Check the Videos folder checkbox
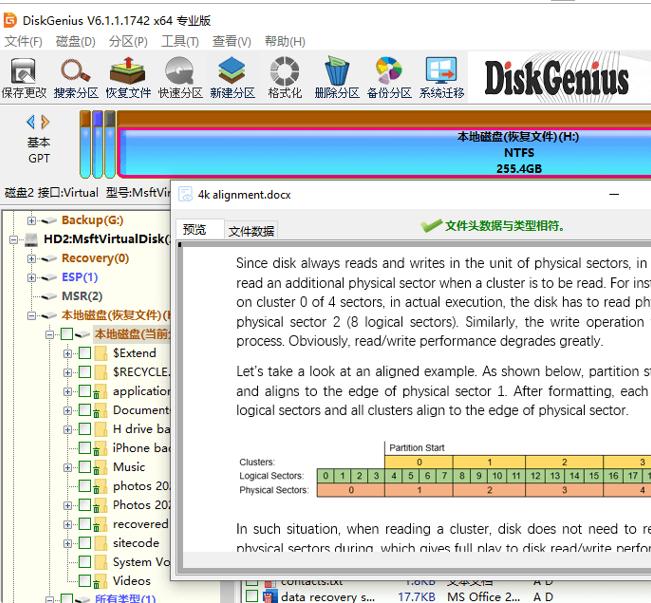Screen dimensions: 651x603 coord(85,581)
